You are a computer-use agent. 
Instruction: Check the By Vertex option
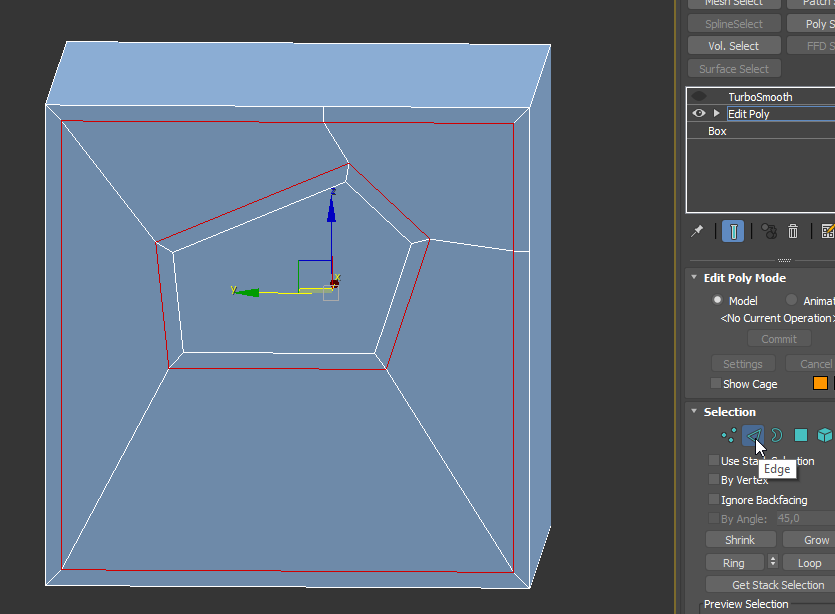pyautogui.click(x=715, y=480)
